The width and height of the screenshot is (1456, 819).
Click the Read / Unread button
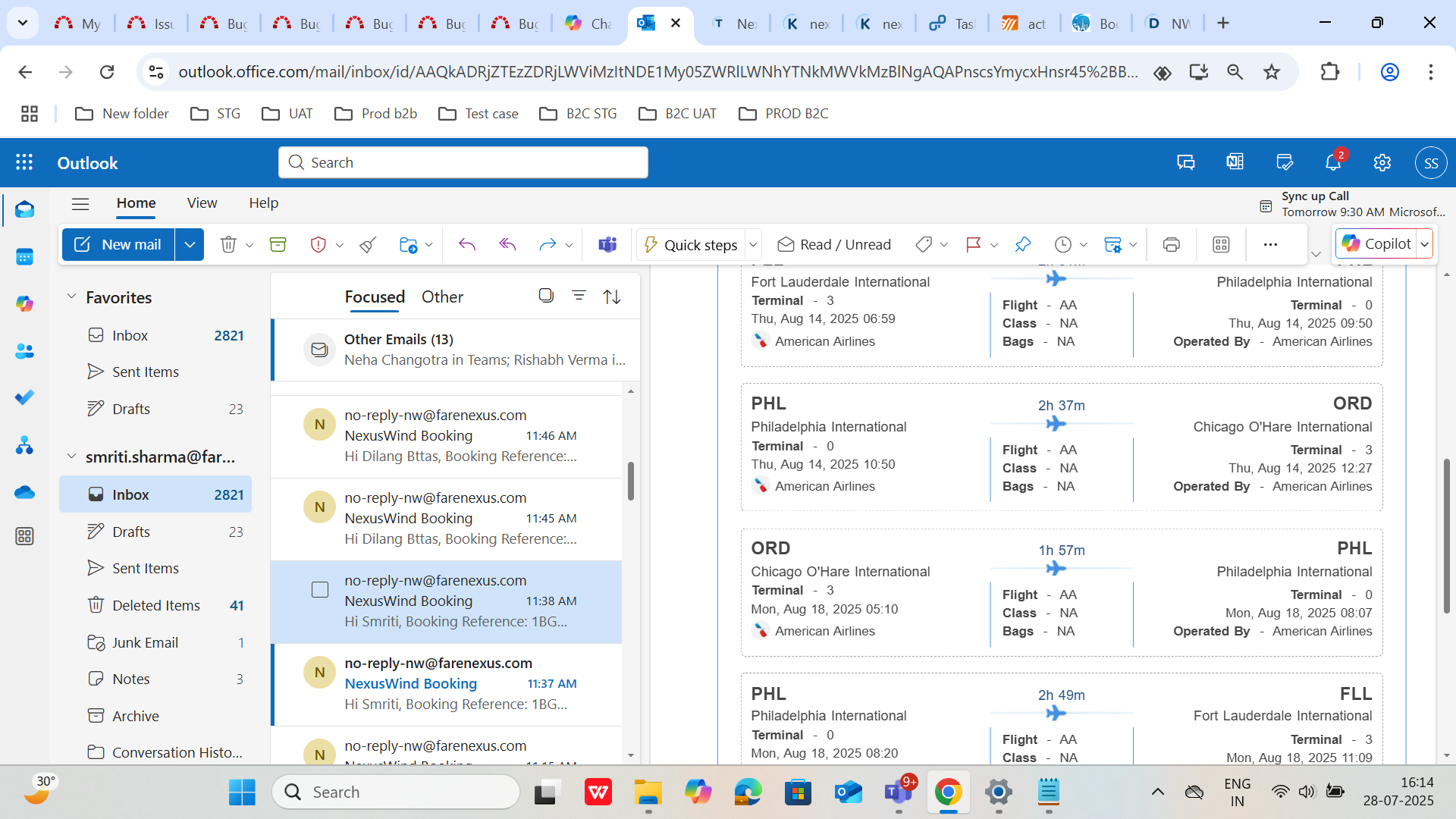click(834, 244)
